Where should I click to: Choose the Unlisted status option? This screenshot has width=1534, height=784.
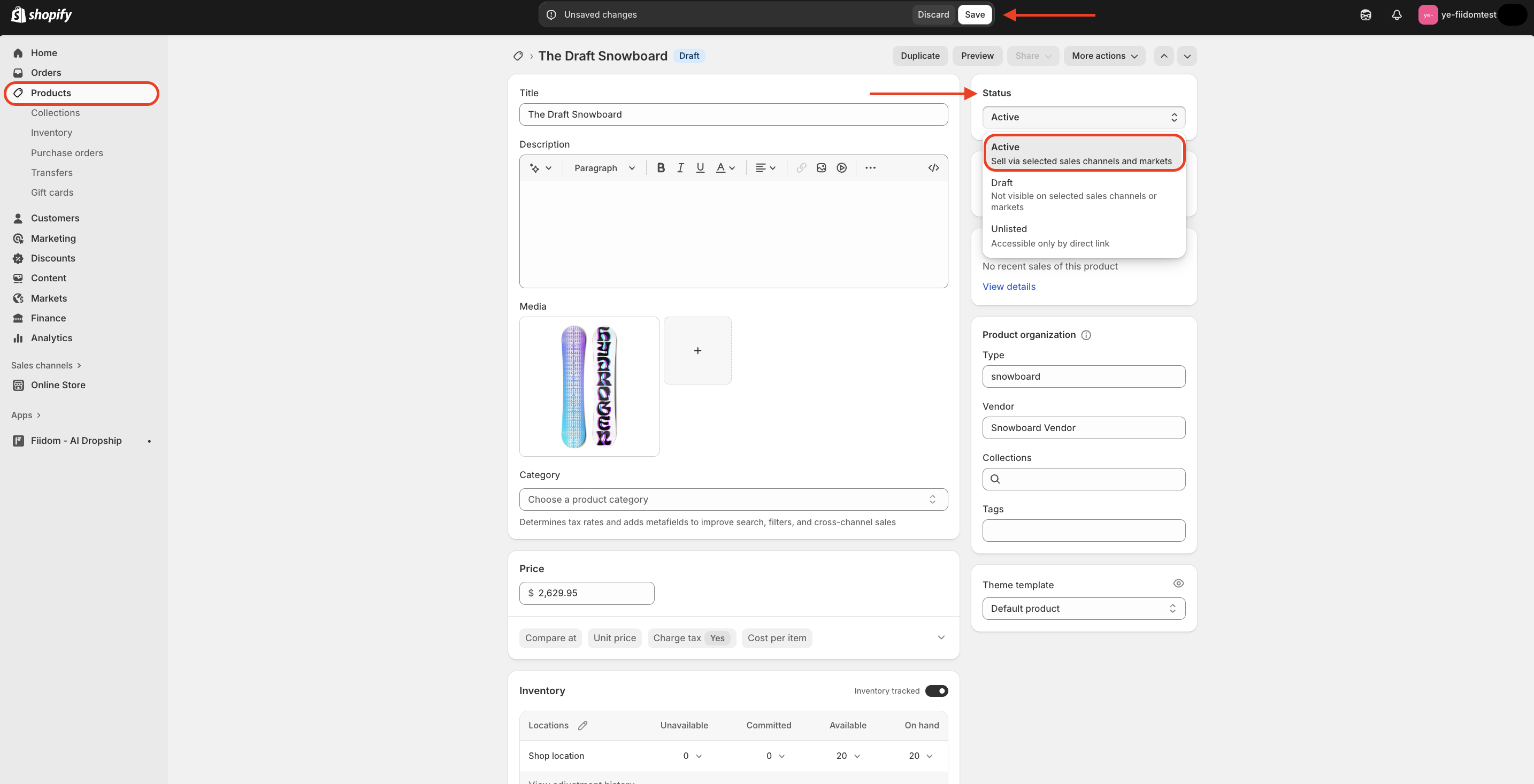tap(1083, 236)
